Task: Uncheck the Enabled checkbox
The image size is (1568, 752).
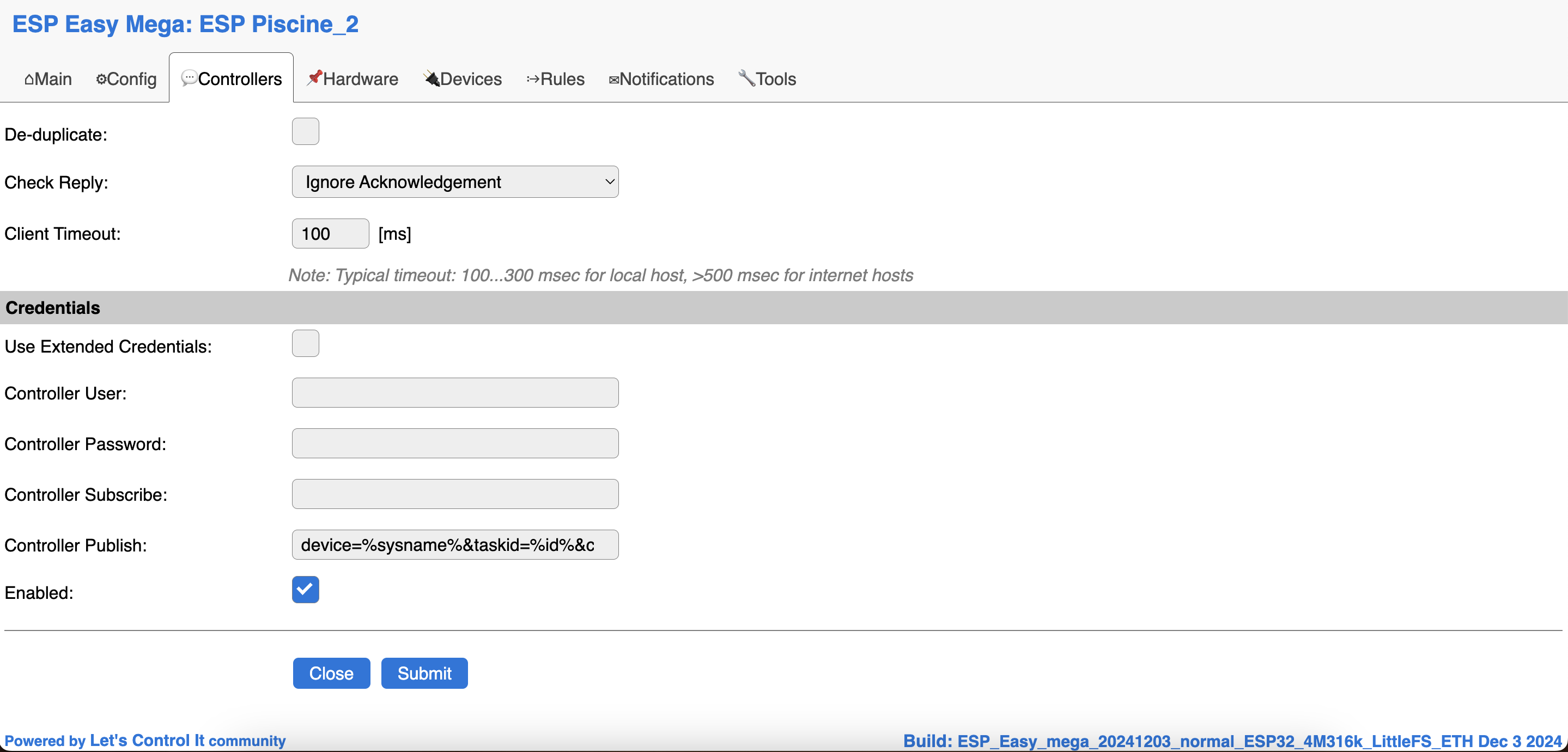Action: pos(305,590)
